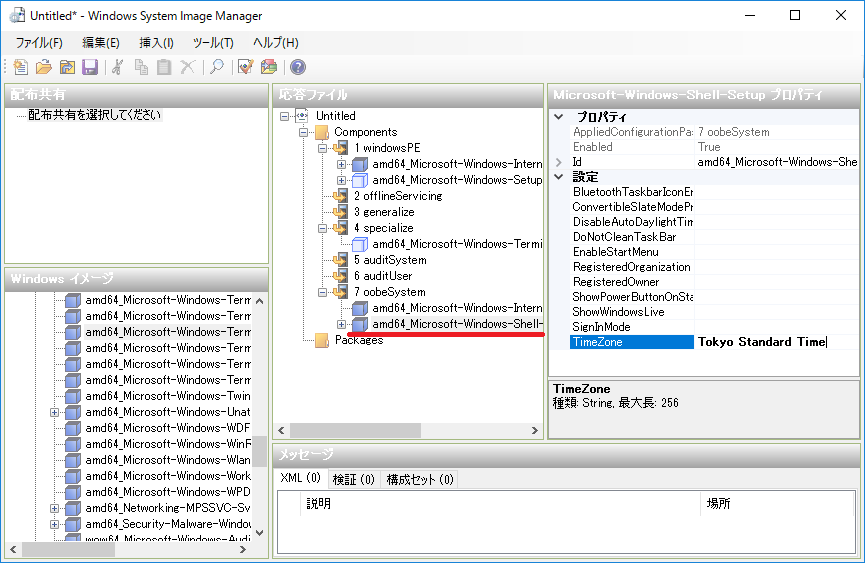This screenshot has width=865, height=563.
Task: Click the amd64_Microsoft-Windows-Setup component icon
Action: (360, 180)
